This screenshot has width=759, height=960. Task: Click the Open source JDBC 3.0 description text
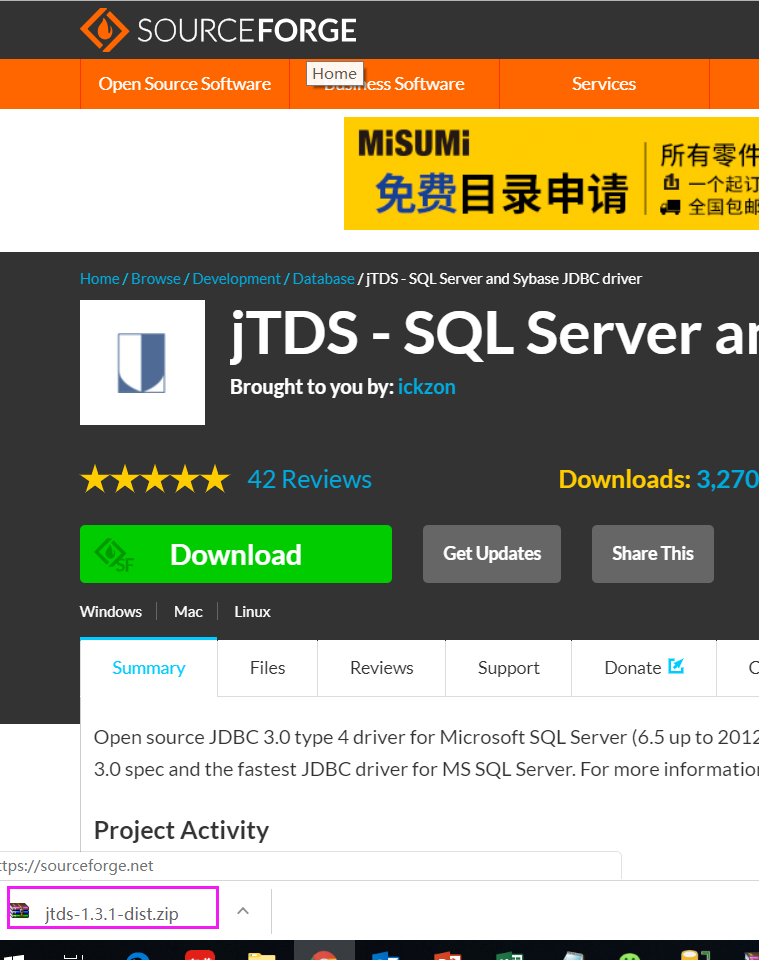(x=427, y=753)
